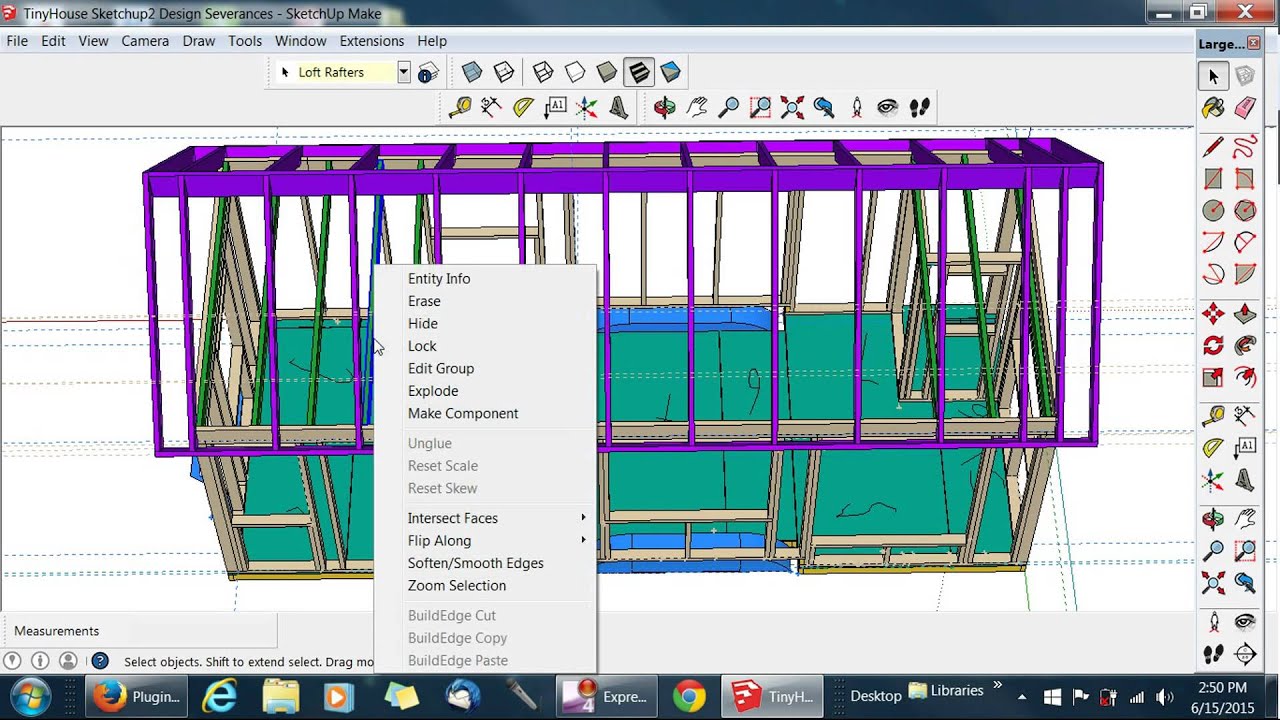Switch to X-Ray face style
This screenshot has width=1280, height=720.
pos(472,72)
